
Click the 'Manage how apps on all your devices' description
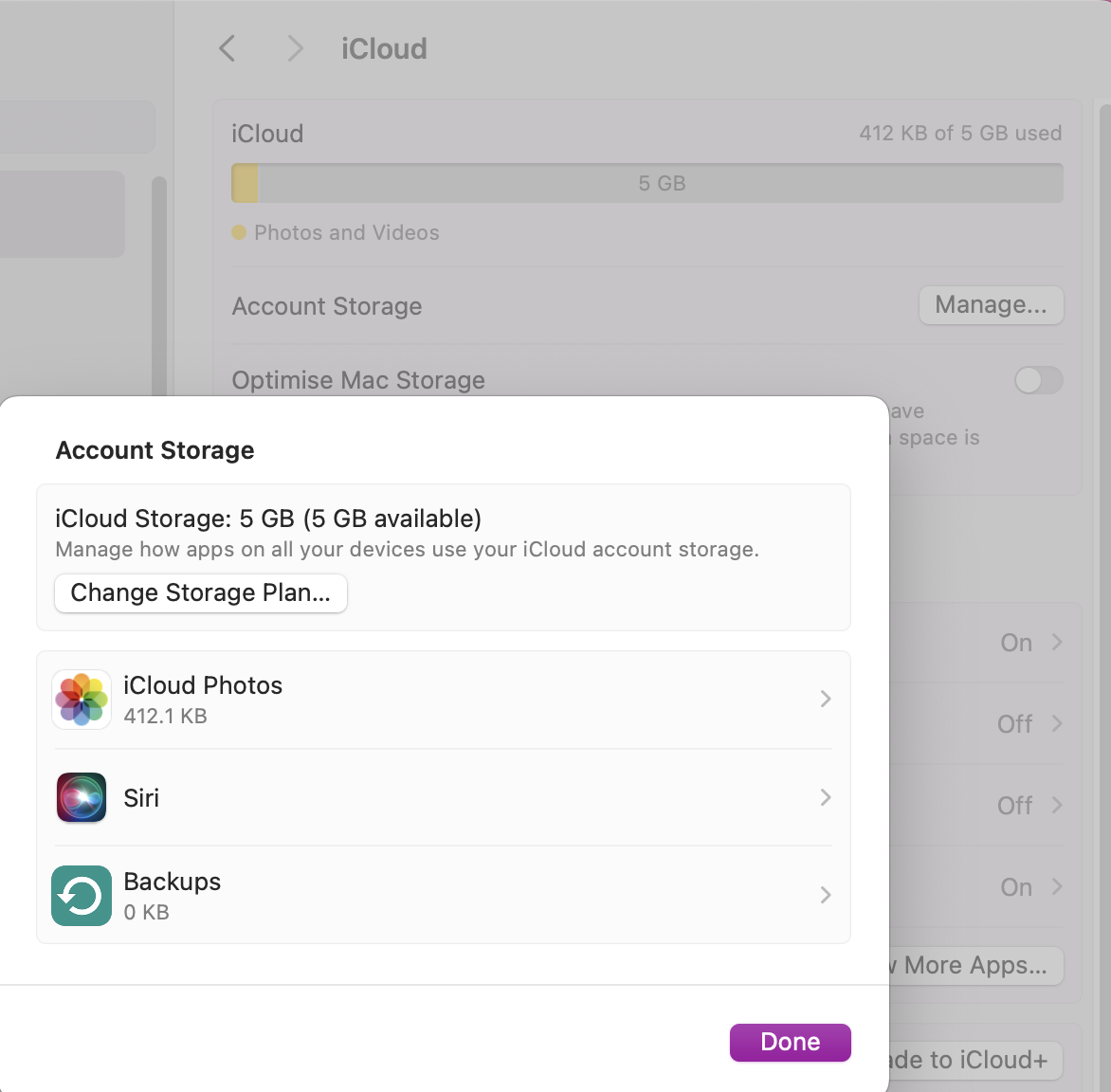click(x=407, y=550)
